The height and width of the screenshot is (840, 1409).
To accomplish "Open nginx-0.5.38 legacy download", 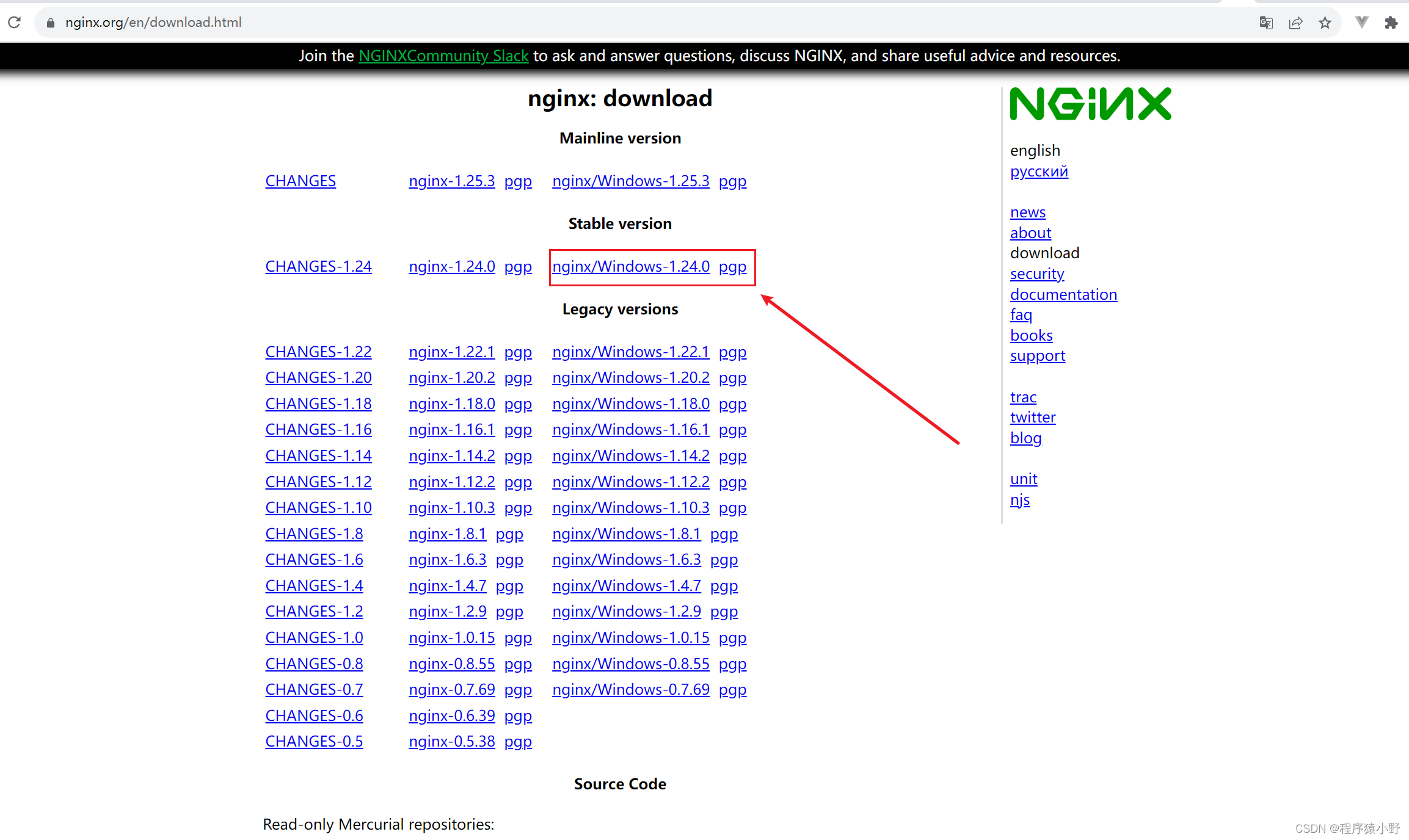I will click(451, 742).
